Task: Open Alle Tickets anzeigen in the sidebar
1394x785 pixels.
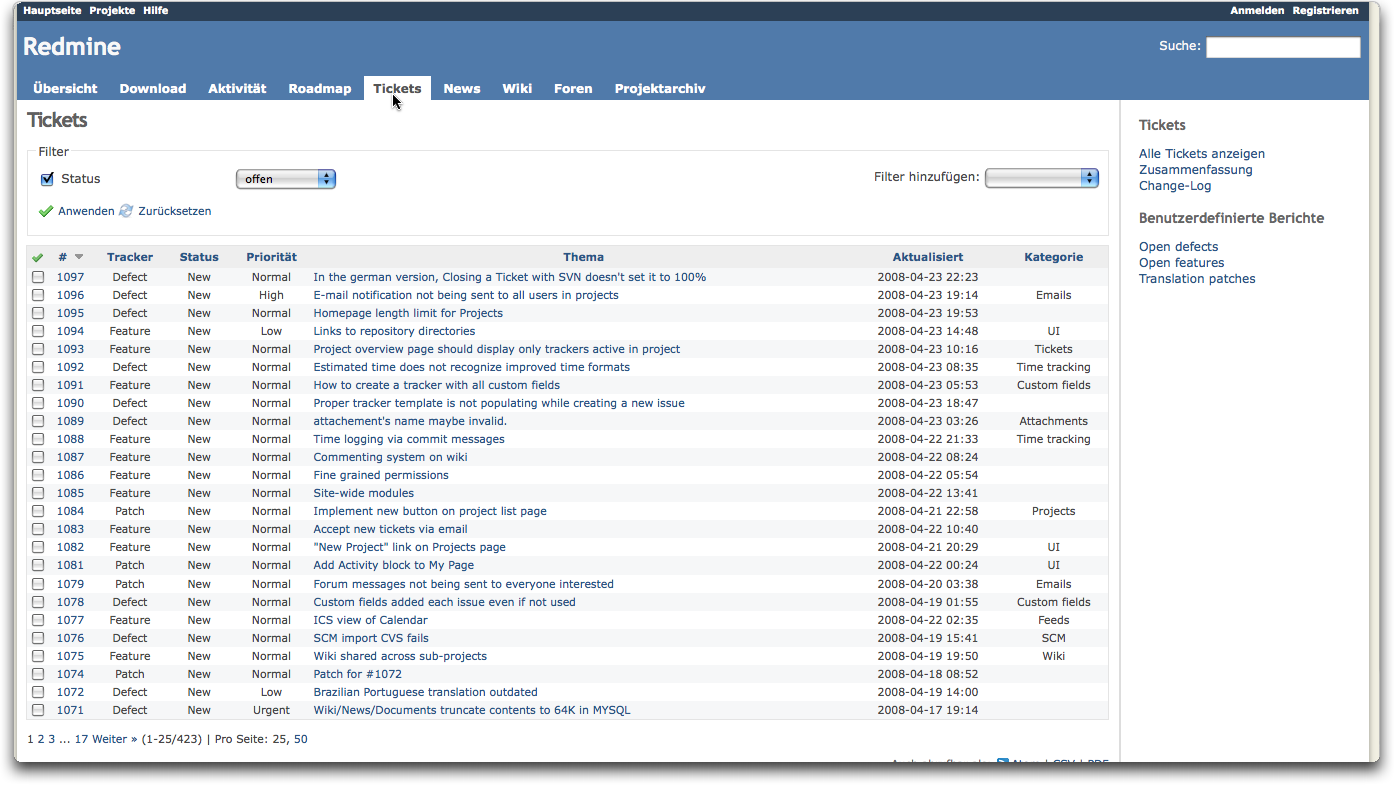Action: [x=1201, y=153]
